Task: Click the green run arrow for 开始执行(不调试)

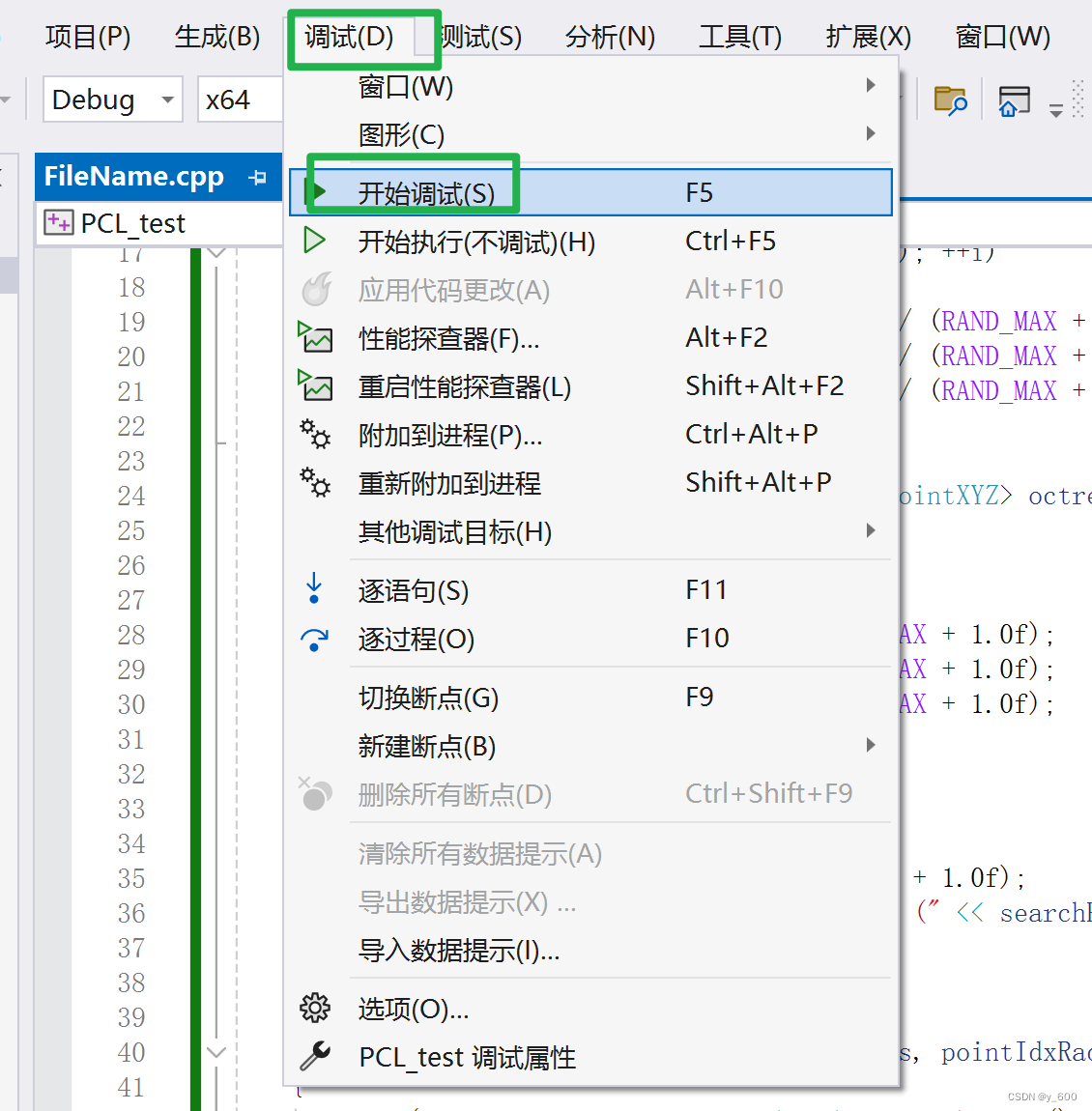Action: (315, 241)
